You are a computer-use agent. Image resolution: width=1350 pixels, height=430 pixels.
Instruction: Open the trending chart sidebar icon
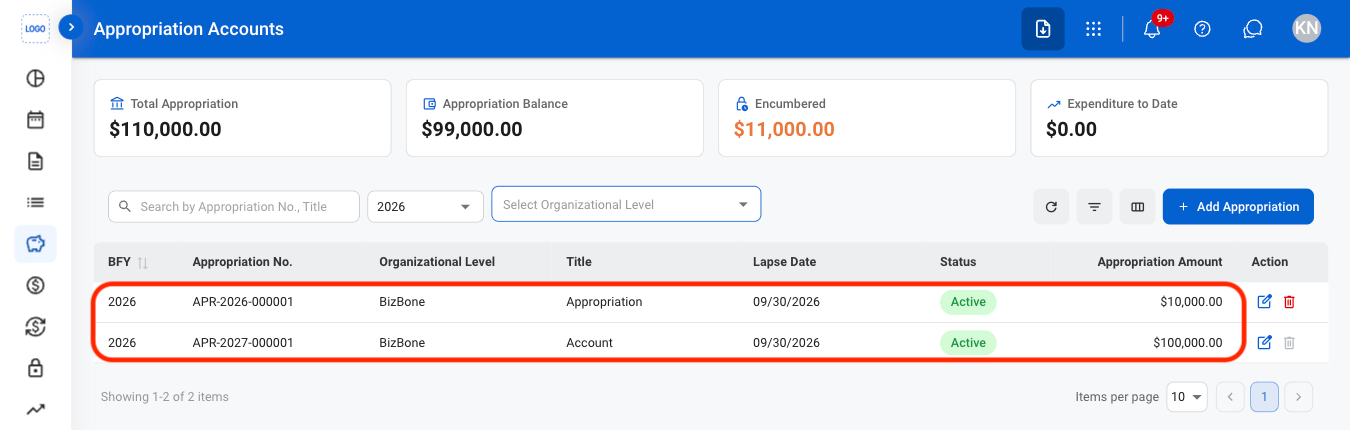35,409
